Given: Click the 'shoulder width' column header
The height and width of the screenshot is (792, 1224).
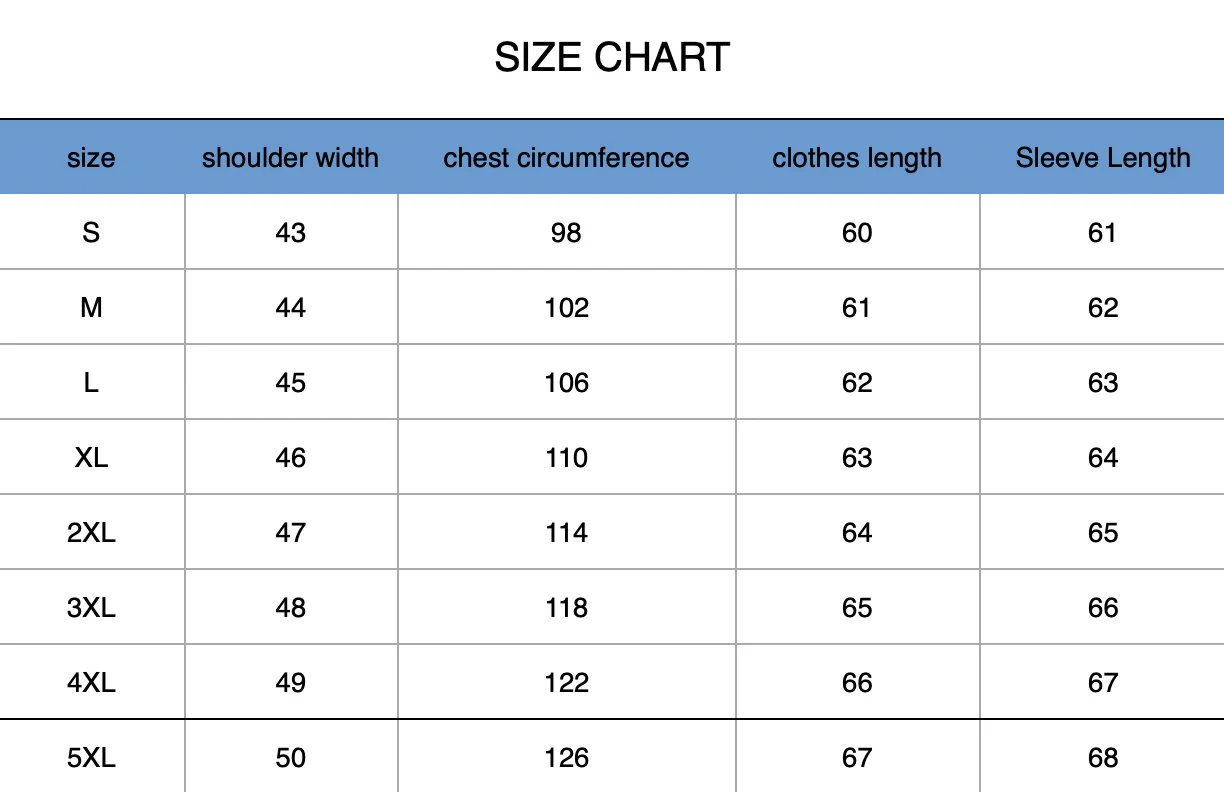Looking at the screenshot, I should point(290,158).
